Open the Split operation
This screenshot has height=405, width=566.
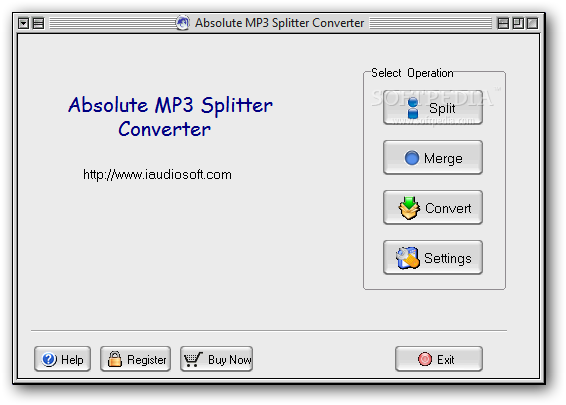(433, 108)
